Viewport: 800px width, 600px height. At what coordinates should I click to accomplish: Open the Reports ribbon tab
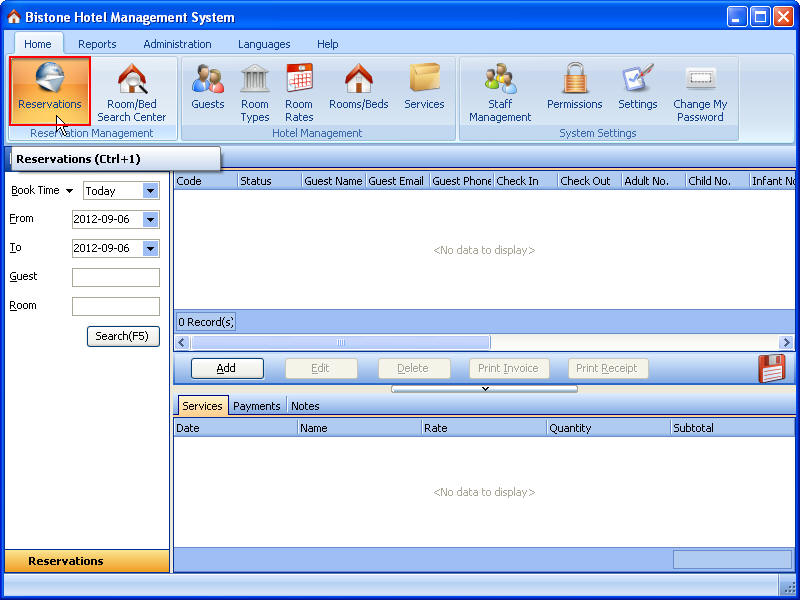97,44
